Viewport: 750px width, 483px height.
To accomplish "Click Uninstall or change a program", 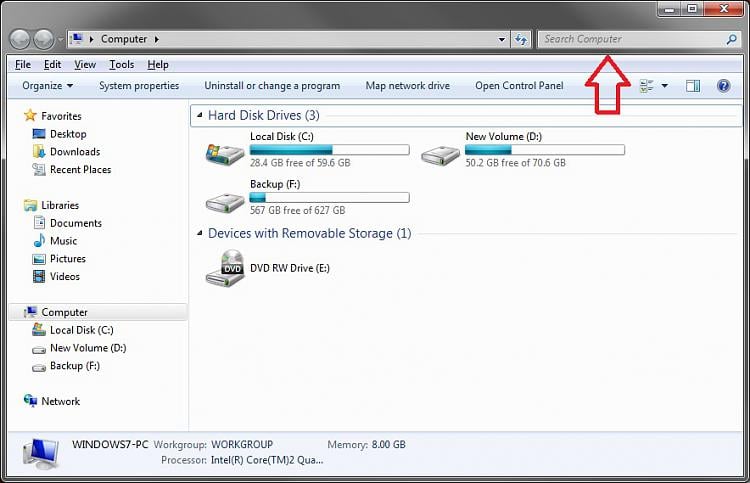I will coord(272,86).
